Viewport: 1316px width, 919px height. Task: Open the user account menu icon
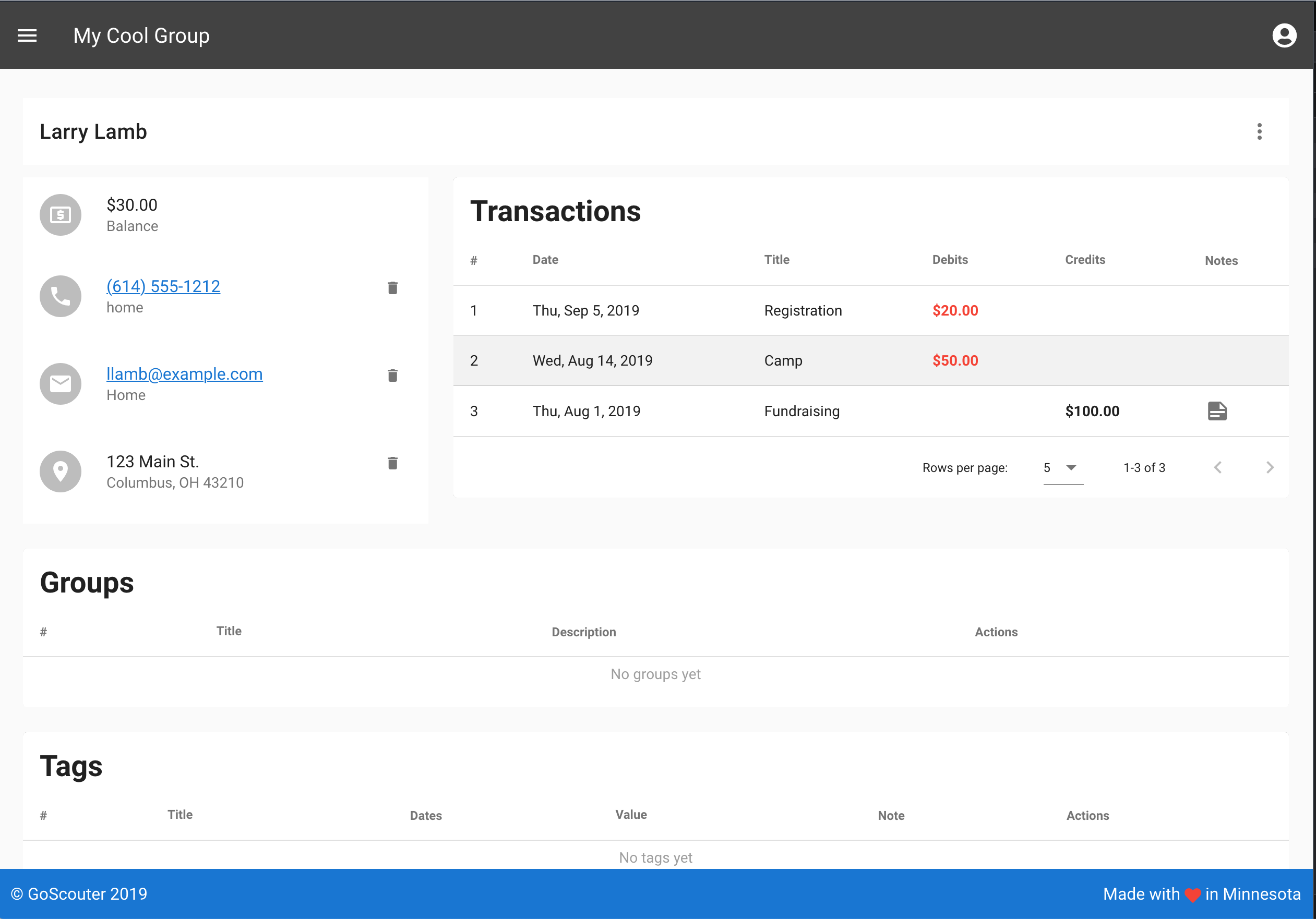point(1284,35)
